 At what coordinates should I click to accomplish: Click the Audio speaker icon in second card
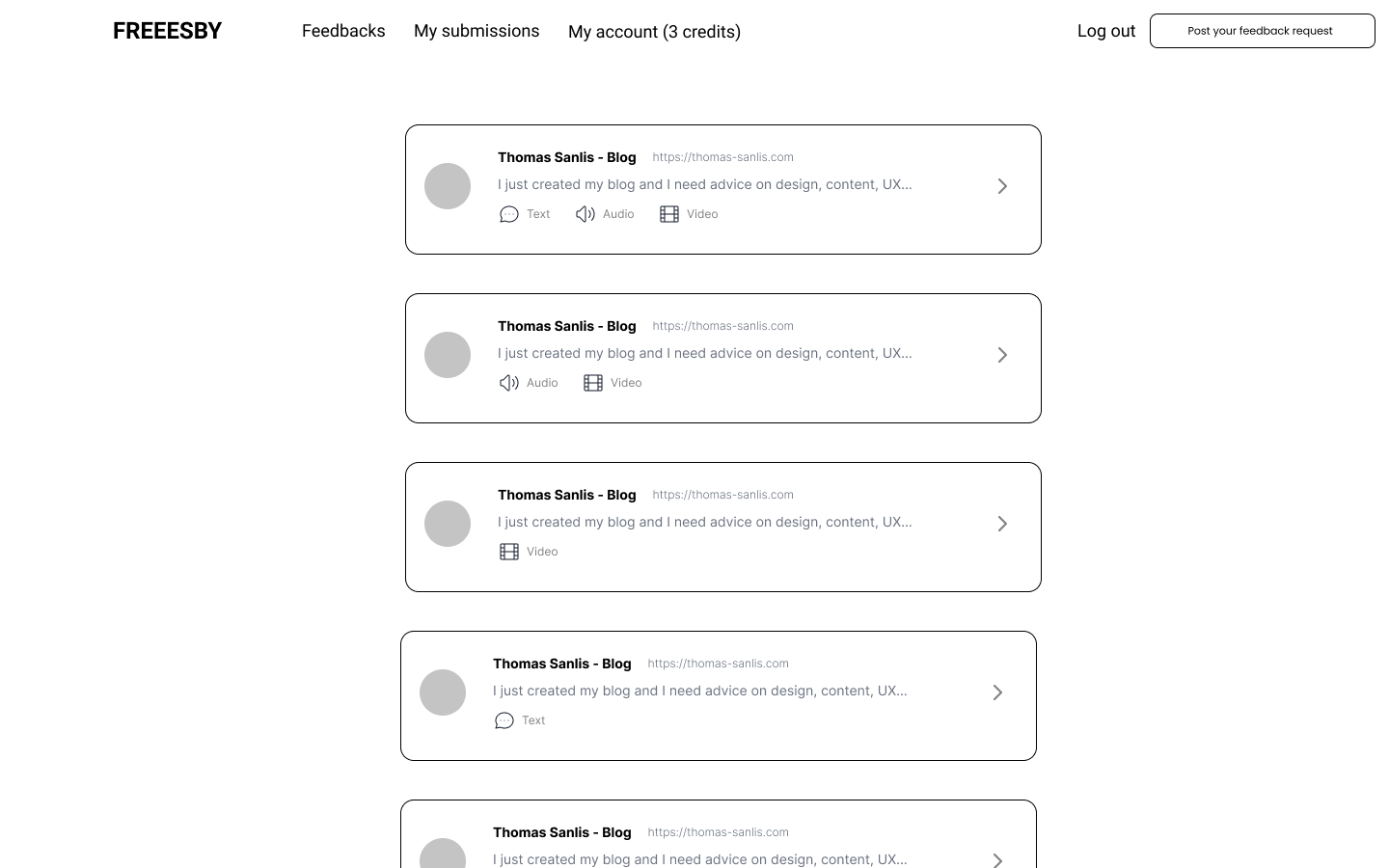508,383
